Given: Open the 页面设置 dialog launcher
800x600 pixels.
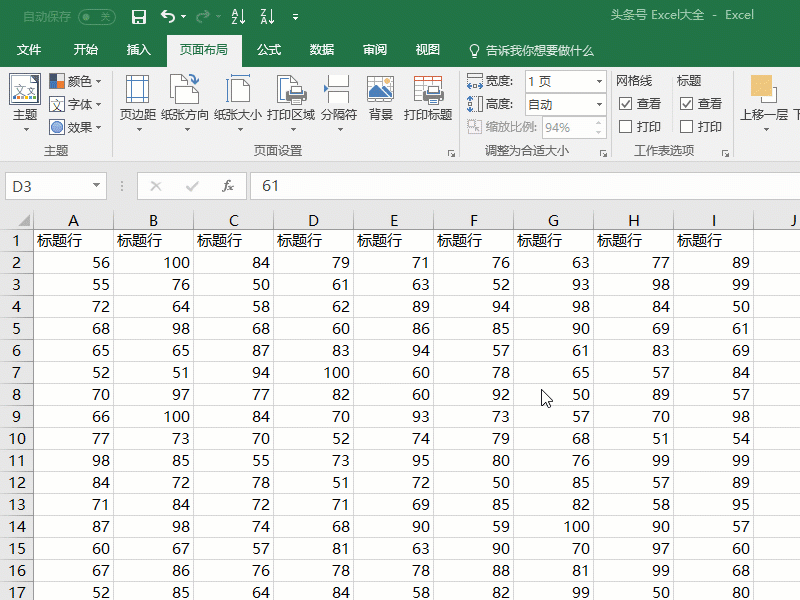Looking at the screenshot, I should click(x=451, y=153).
